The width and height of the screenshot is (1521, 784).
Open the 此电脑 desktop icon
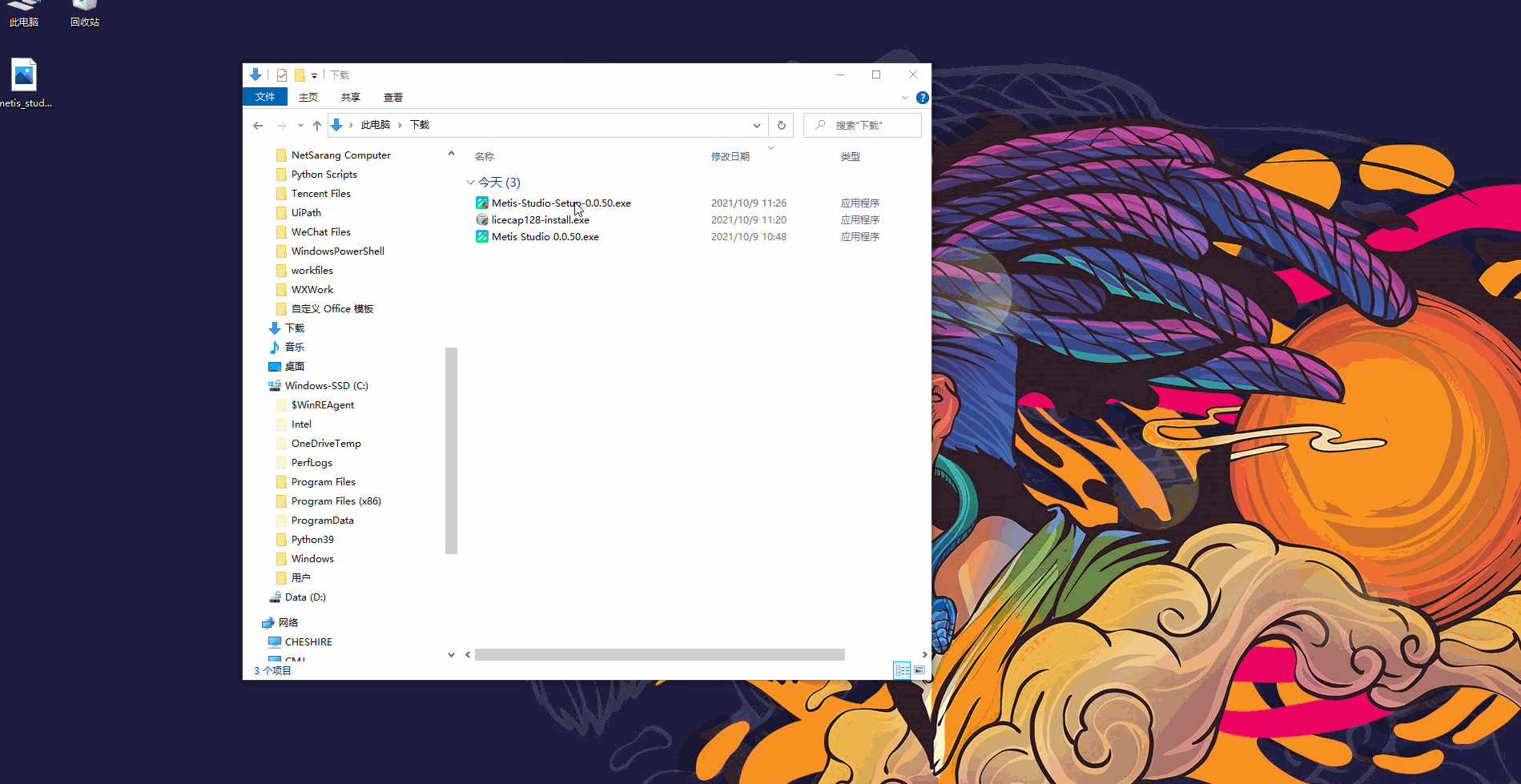24,14
